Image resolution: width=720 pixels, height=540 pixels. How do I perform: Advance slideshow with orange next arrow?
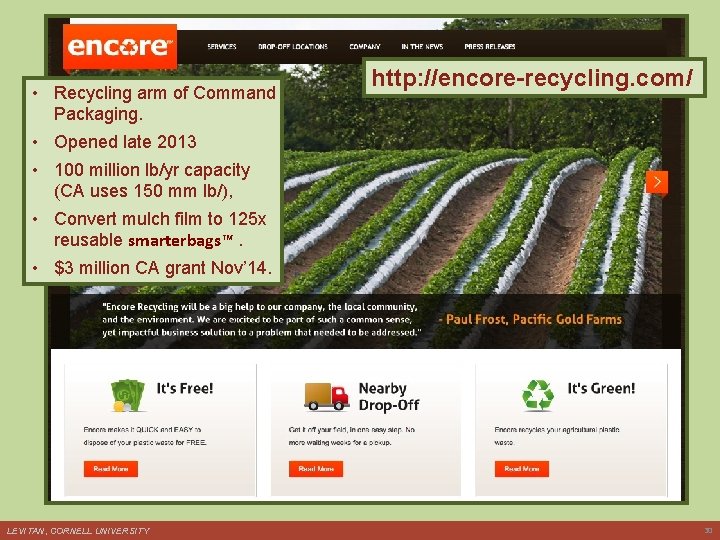[x=657, y=182]
